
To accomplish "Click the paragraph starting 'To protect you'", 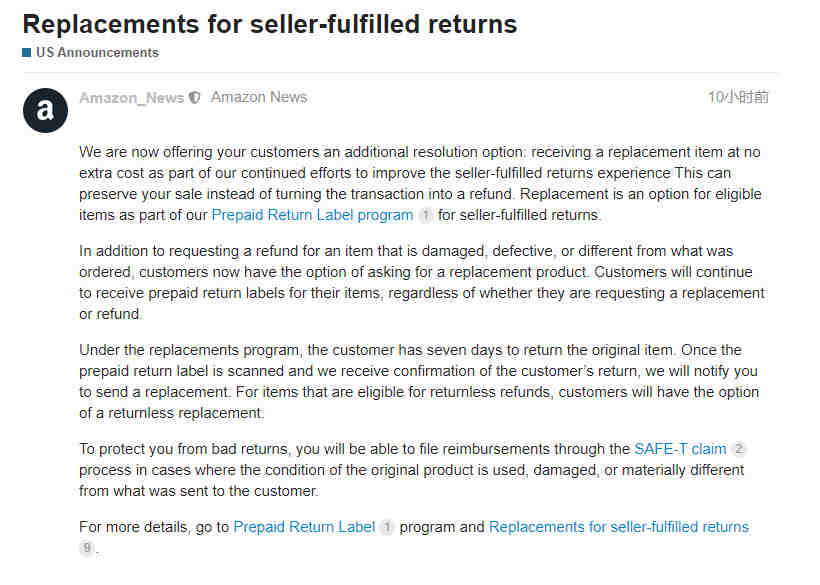I will coord(412,470).
